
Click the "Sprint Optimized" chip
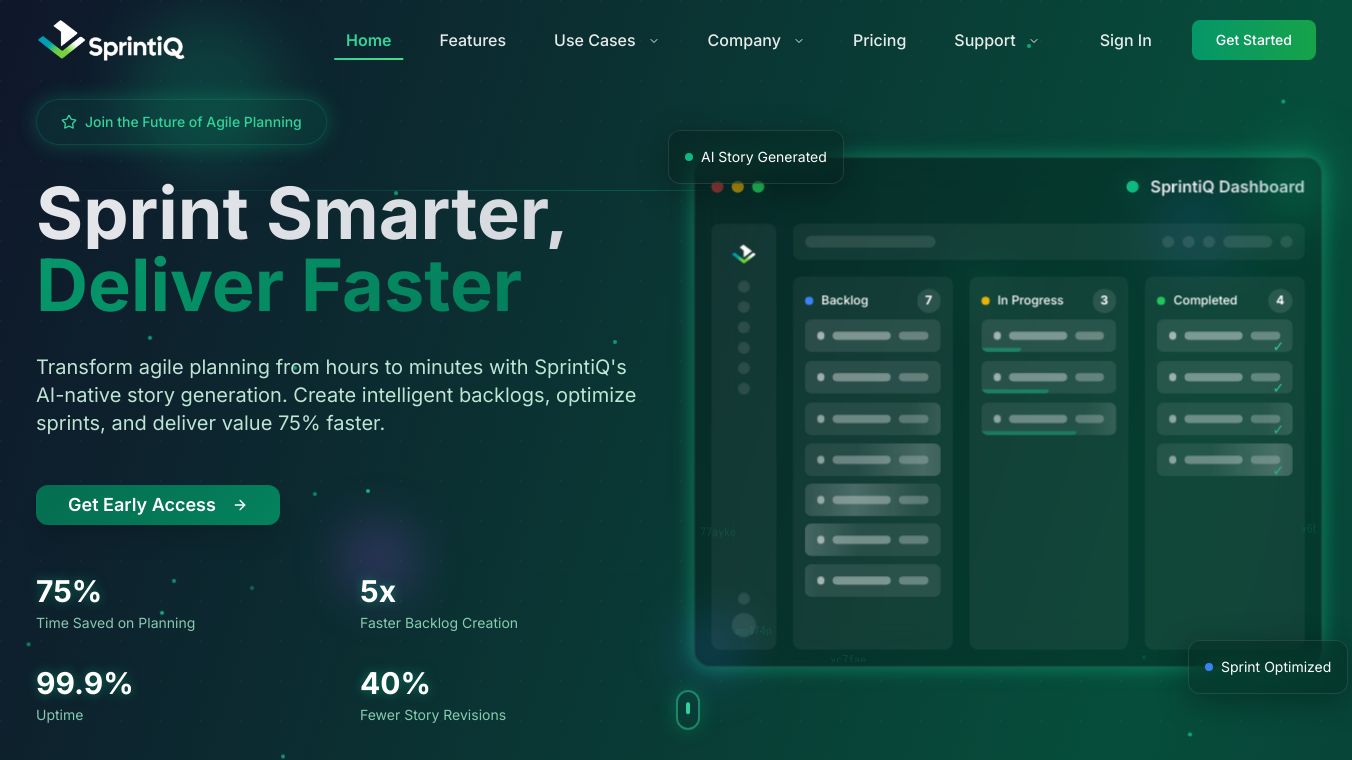[x=1267, y=667]
